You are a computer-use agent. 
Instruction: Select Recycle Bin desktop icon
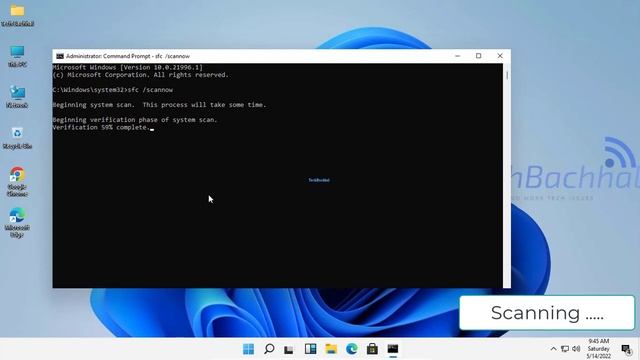(x=17, y=138)
